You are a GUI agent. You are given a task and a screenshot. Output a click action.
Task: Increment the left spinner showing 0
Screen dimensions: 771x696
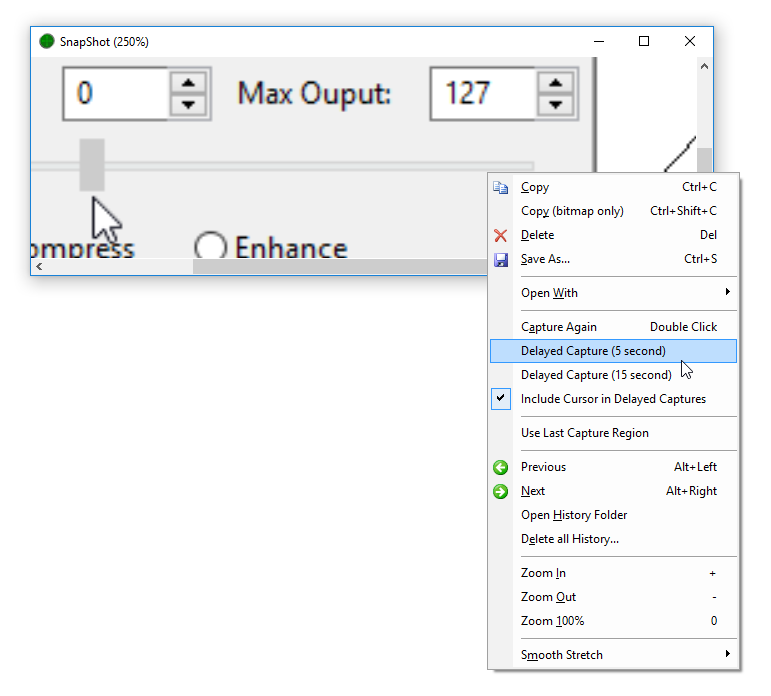(188, 83)
